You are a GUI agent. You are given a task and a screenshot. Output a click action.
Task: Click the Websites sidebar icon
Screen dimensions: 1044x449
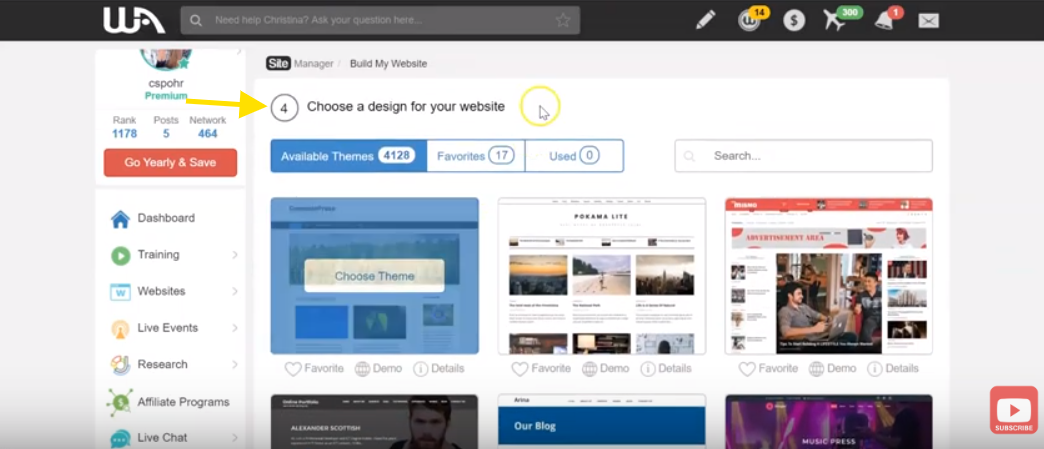121,292
